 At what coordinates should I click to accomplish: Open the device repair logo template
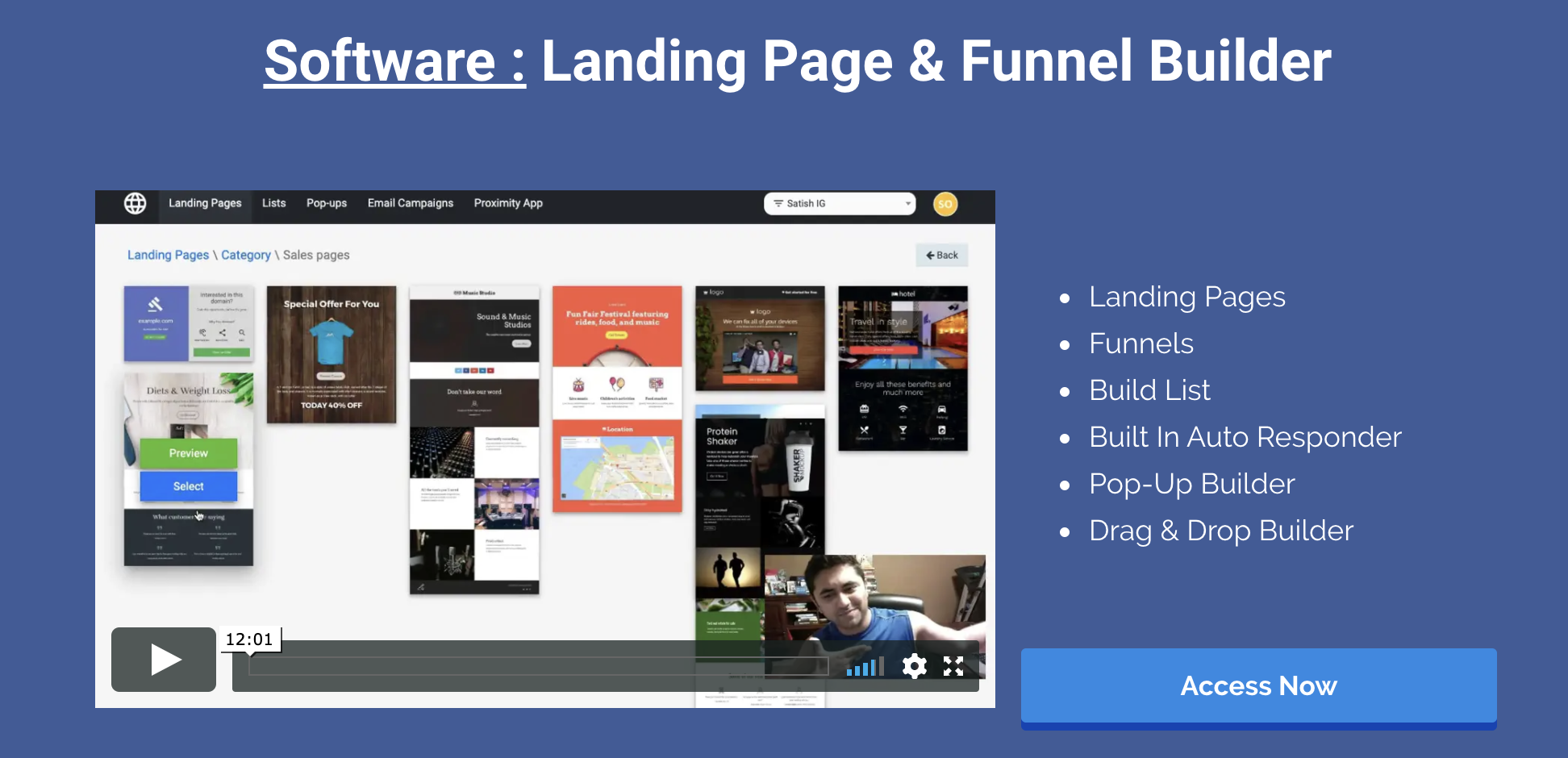coord(760,339)
